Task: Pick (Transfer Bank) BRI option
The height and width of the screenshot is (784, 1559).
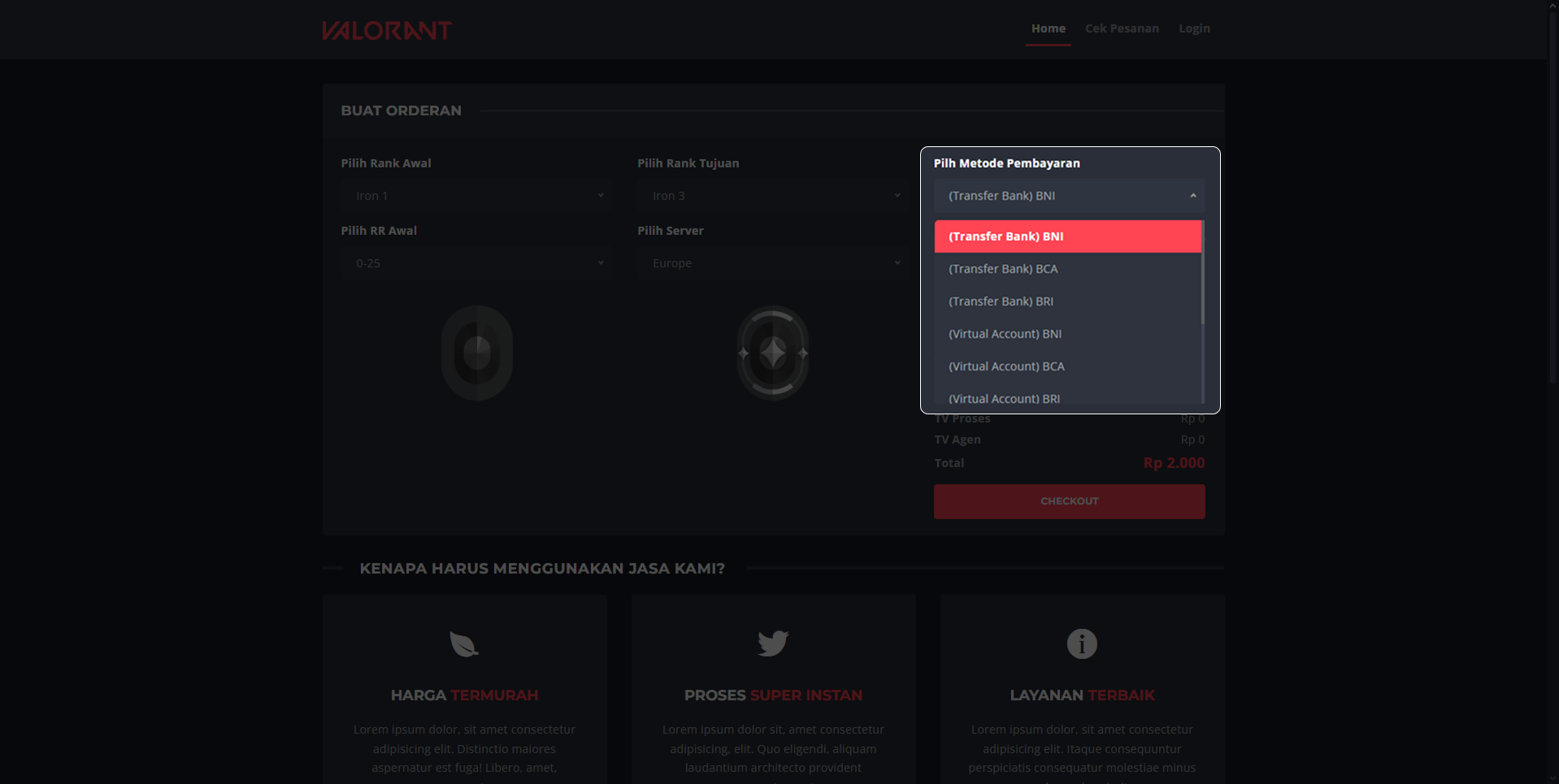Action: (1067, 301)
